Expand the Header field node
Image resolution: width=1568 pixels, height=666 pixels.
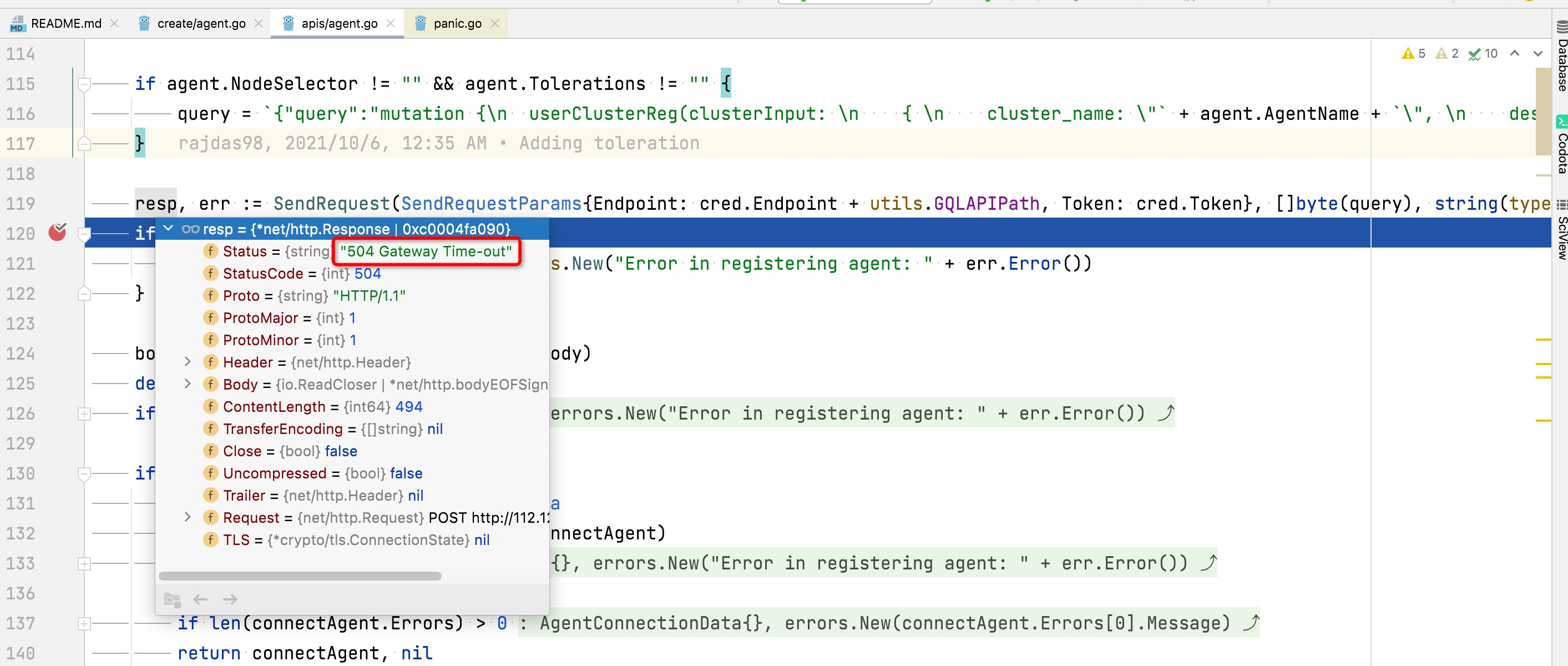(188, 362)
